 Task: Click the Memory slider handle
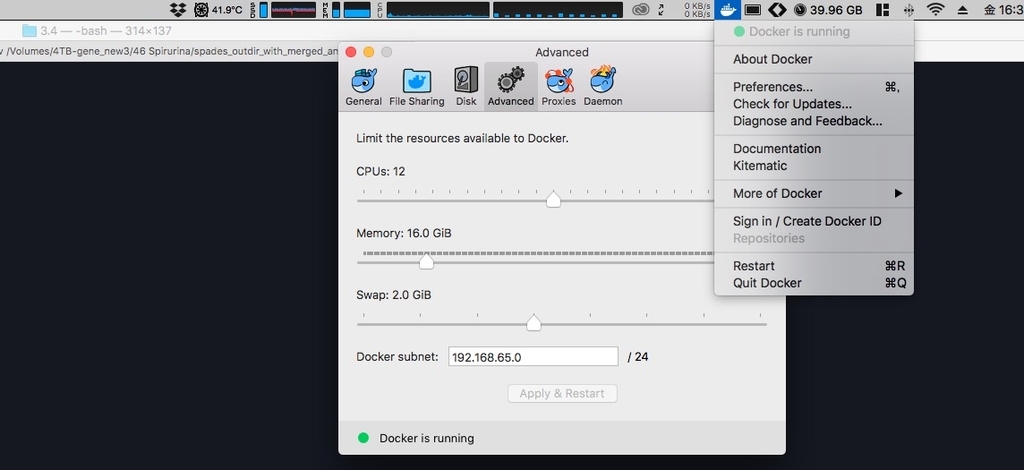pyautogui.click(x=426, y=261)
